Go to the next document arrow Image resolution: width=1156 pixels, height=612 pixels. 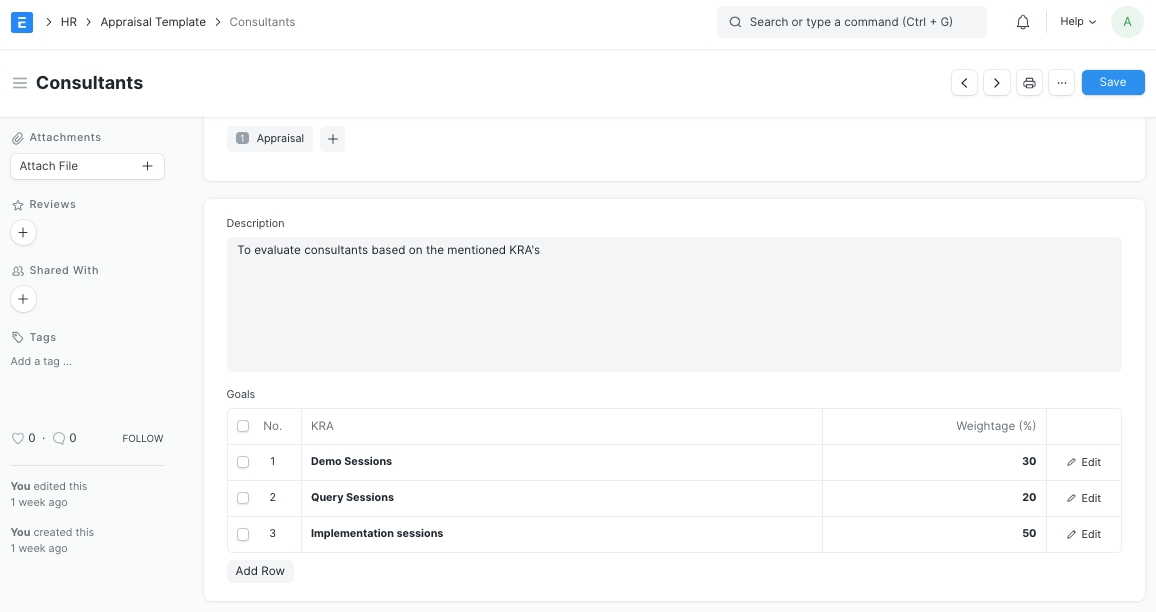(996, 83)
